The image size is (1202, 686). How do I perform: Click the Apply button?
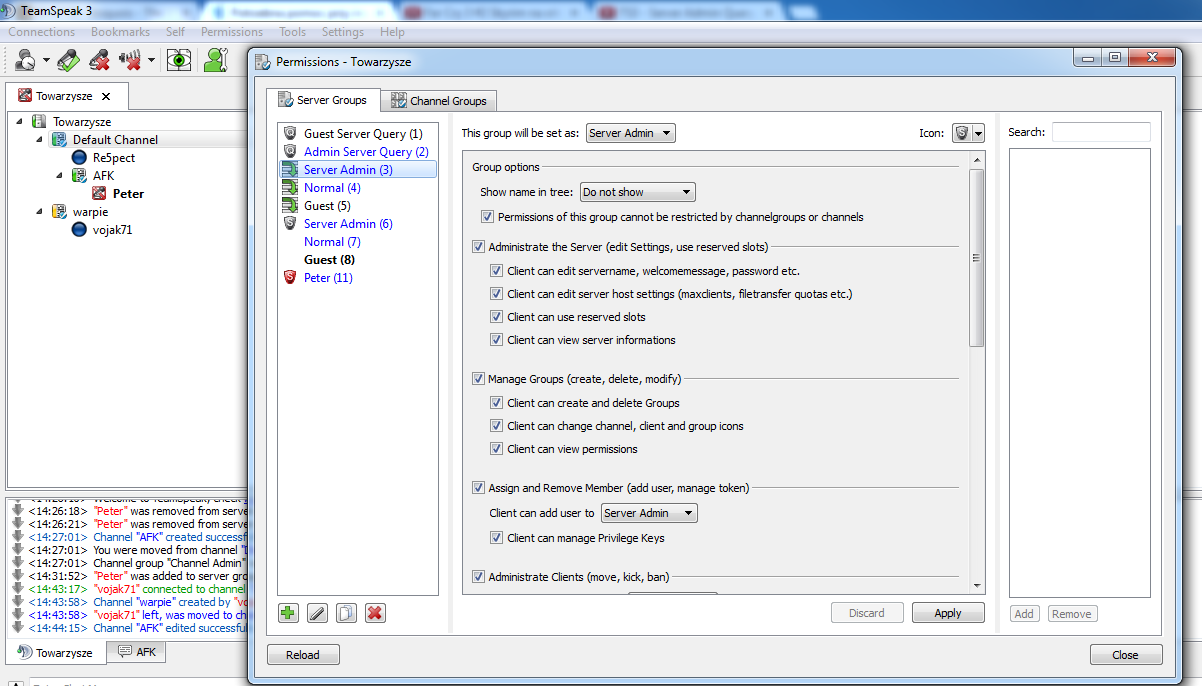(948, 613)
